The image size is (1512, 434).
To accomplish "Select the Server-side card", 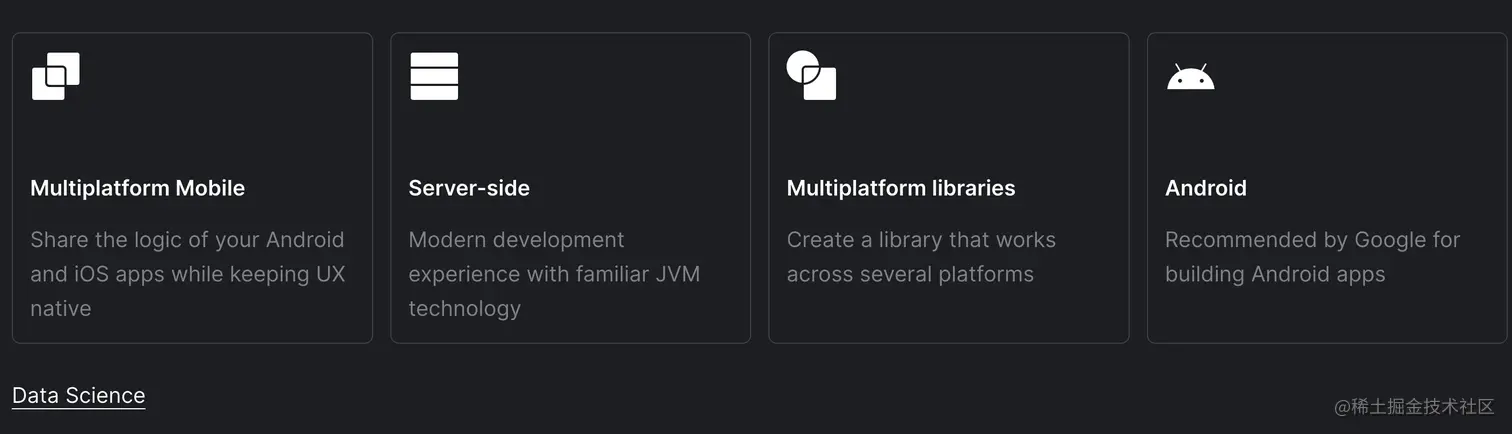I will pyautogui.click(x=570, y=188).
